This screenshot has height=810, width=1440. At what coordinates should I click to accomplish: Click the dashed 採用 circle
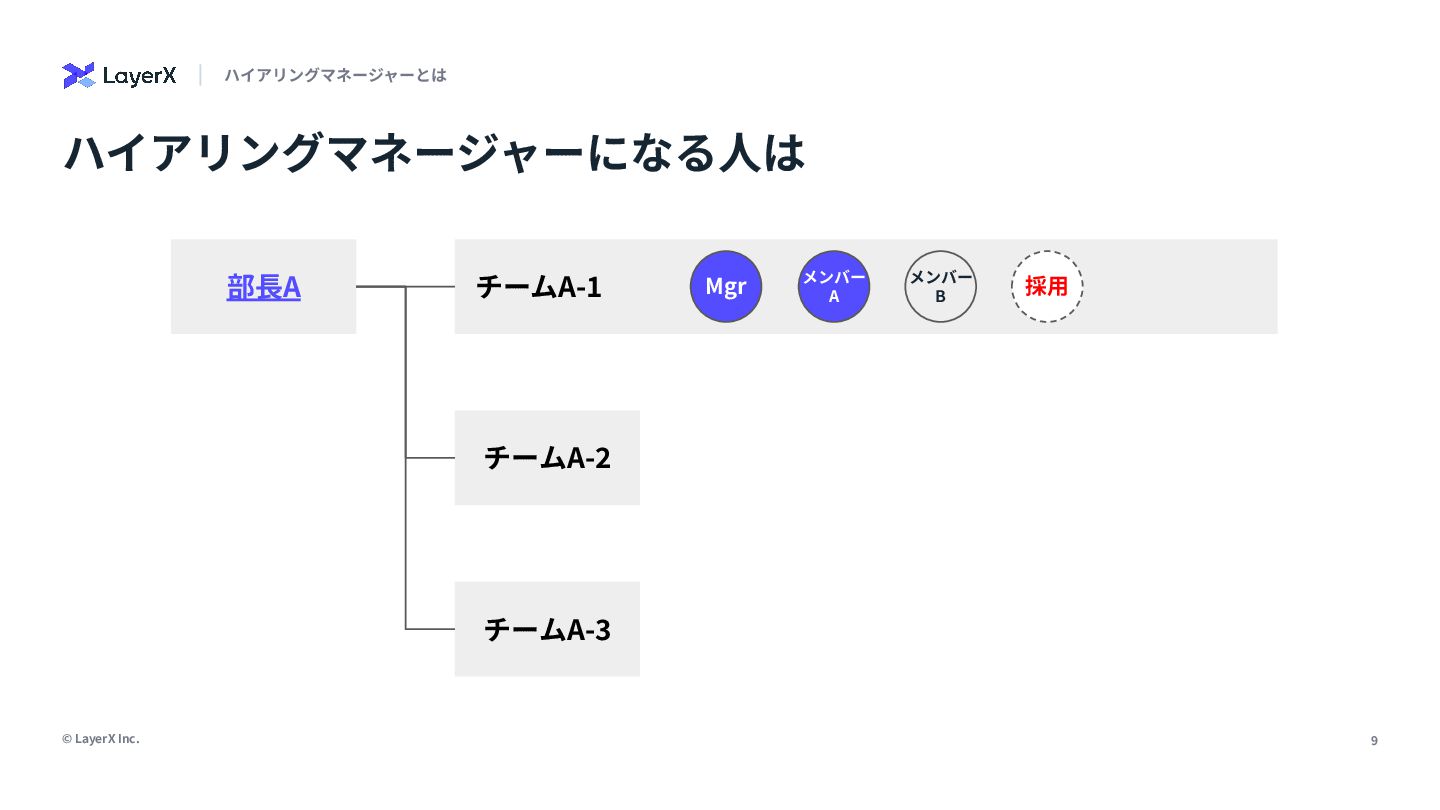tap(1047, 287)
